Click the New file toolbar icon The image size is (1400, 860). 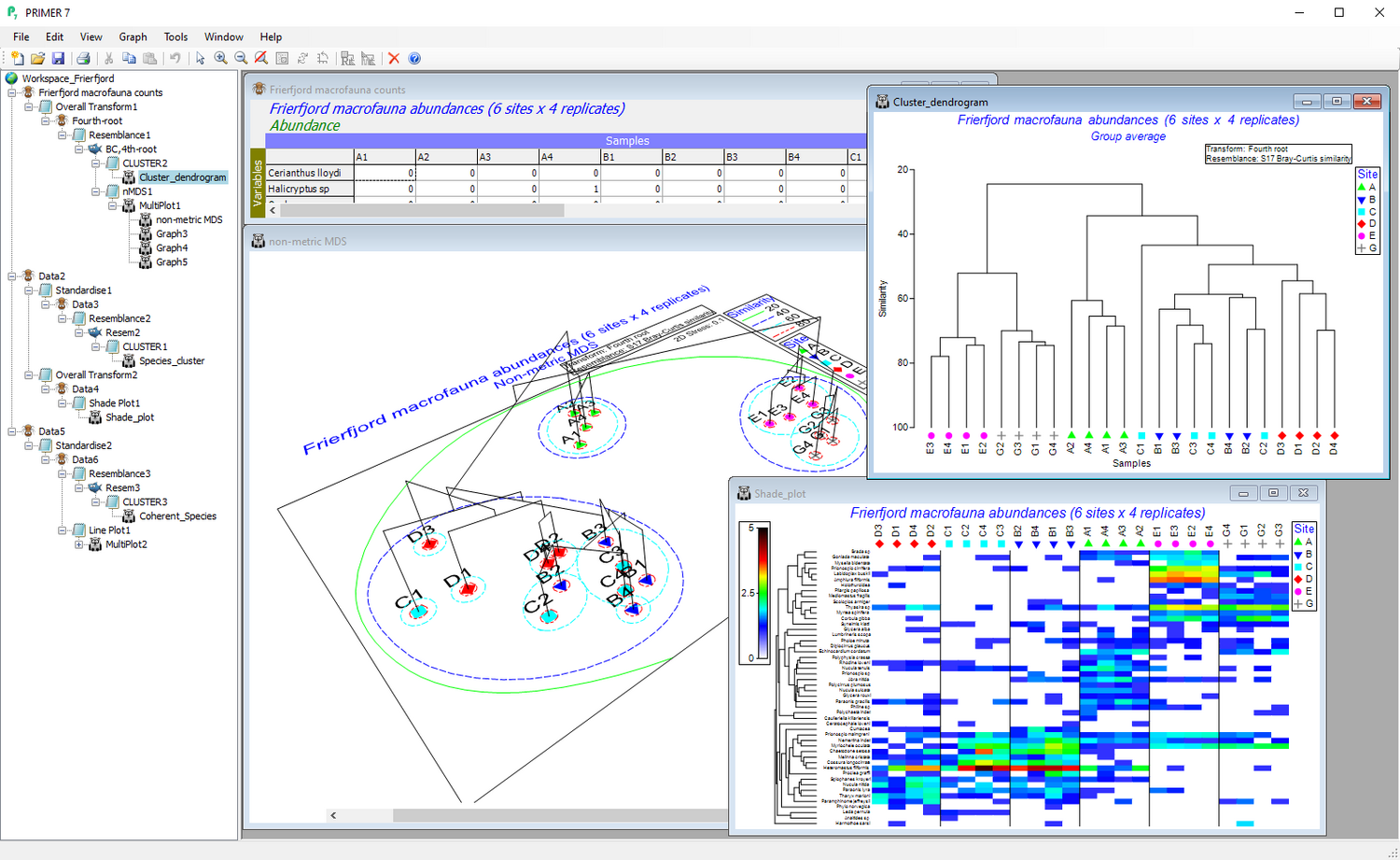coord(17,58)
